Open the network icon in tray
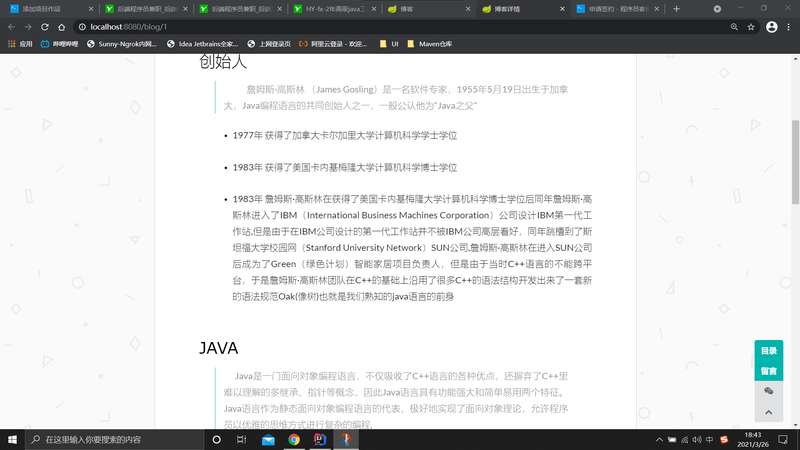Viewport: 800px width, 450px height. click(x=685, y=439)
